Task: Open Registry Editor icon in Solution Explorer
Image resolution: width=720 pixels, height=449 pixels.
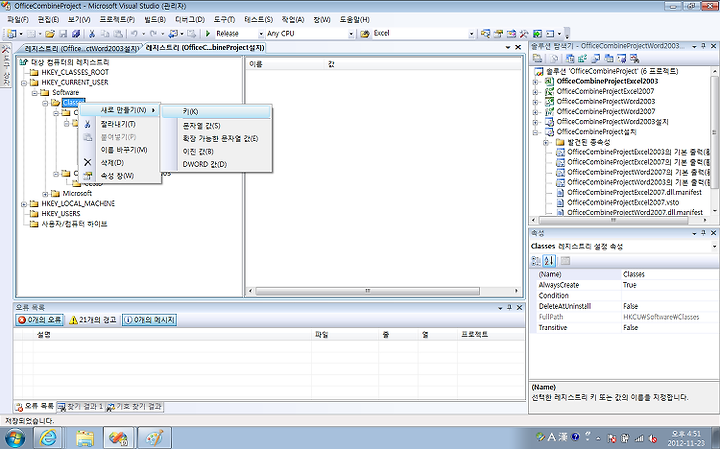Action: 583,58
